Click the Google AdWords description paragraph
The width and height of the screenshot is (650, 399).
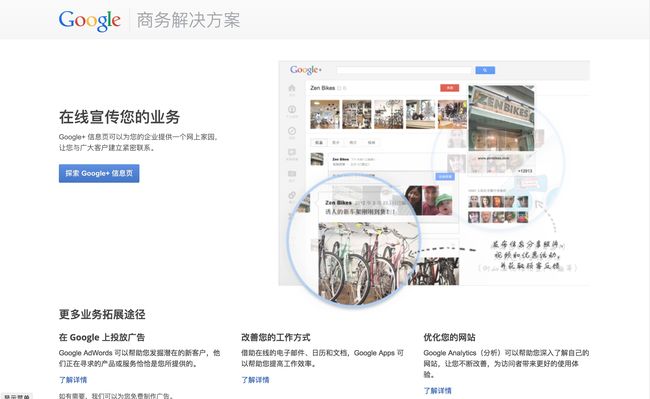(x=140, y=358)
